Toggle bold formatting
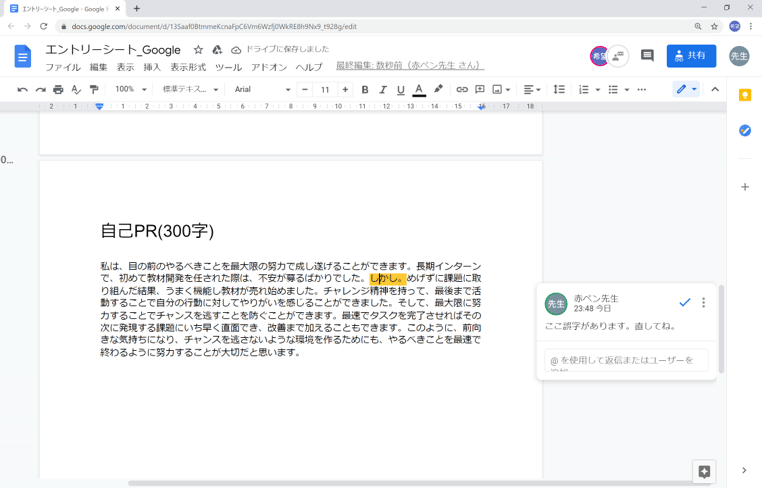Image resolution: width=762 pixels, height=488 pixels. 365,89
